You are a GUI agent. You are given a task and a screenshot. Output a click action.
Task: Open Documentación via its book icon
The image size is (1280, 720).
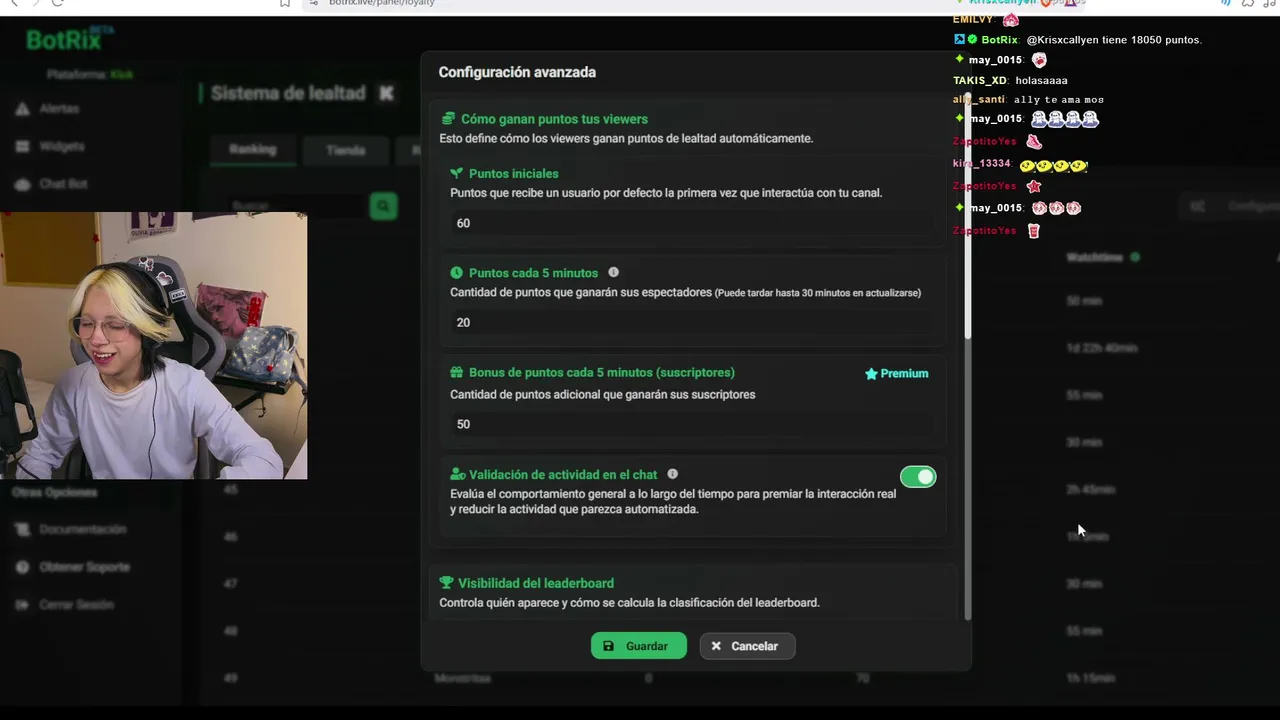pyautogui.click(x=22, y=530)
